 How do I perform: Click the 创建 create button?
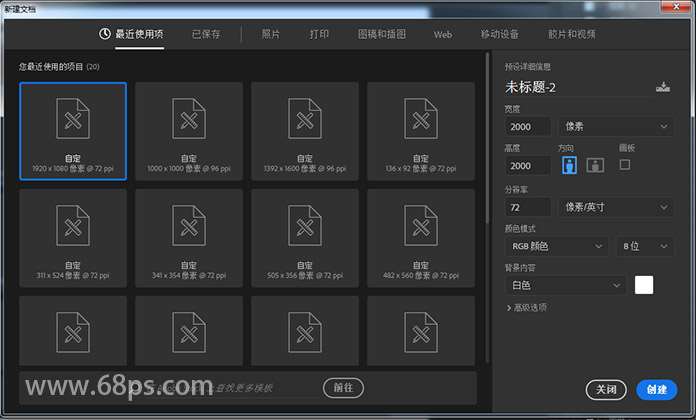[656, 389]
